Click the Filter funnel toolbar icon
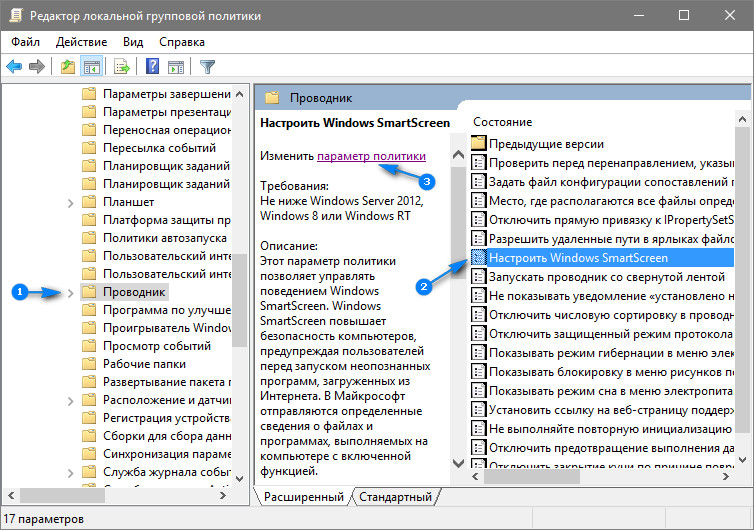Viewport: 754px width, 530px height. (x=207, y=67)
